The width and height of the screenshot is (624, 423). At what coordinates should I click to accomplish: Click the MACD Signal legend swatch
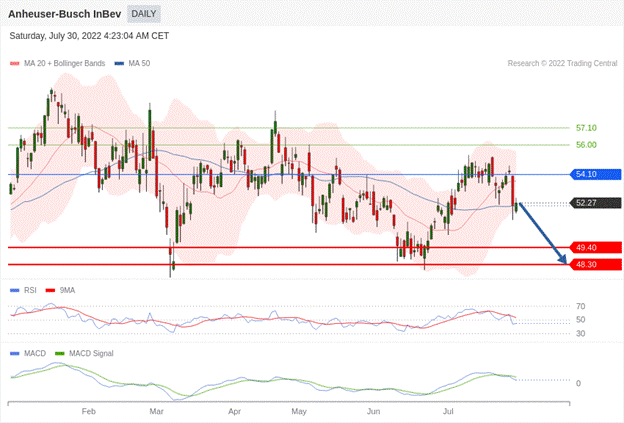60,353
